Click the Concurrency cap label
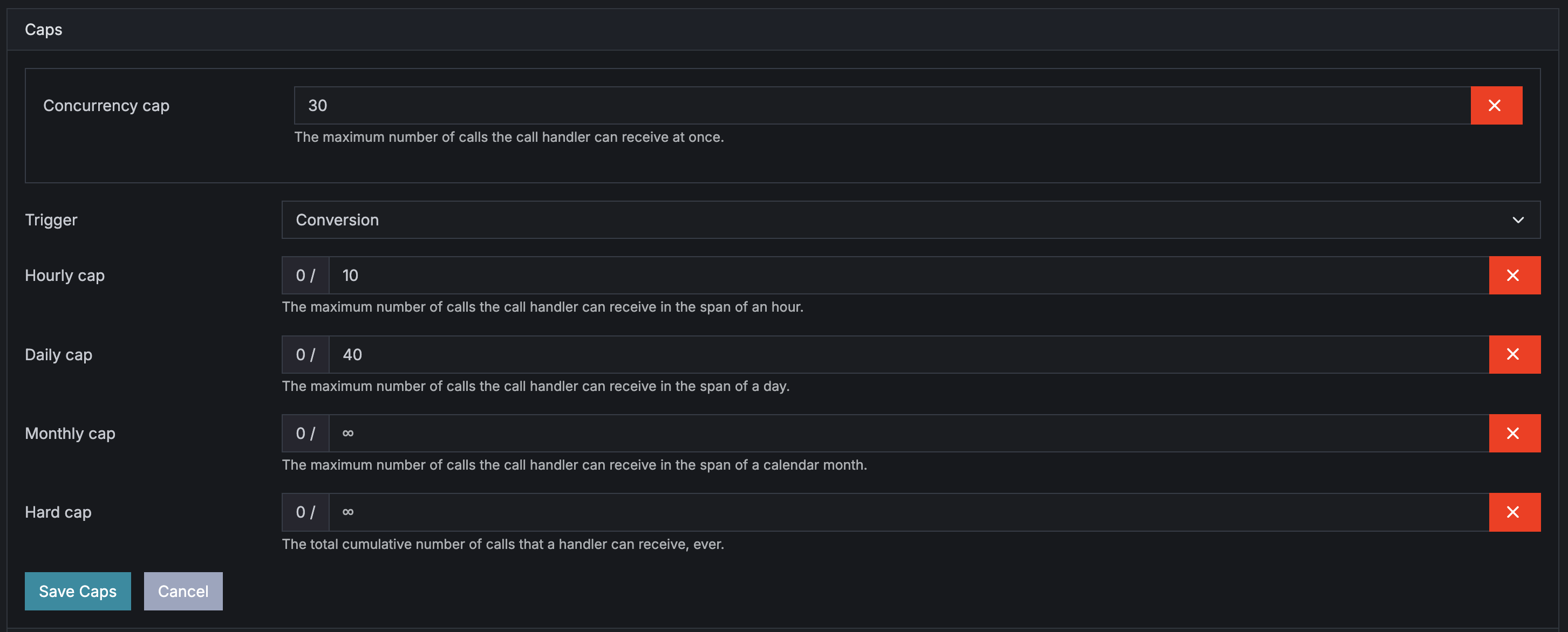 coord(106,105)
